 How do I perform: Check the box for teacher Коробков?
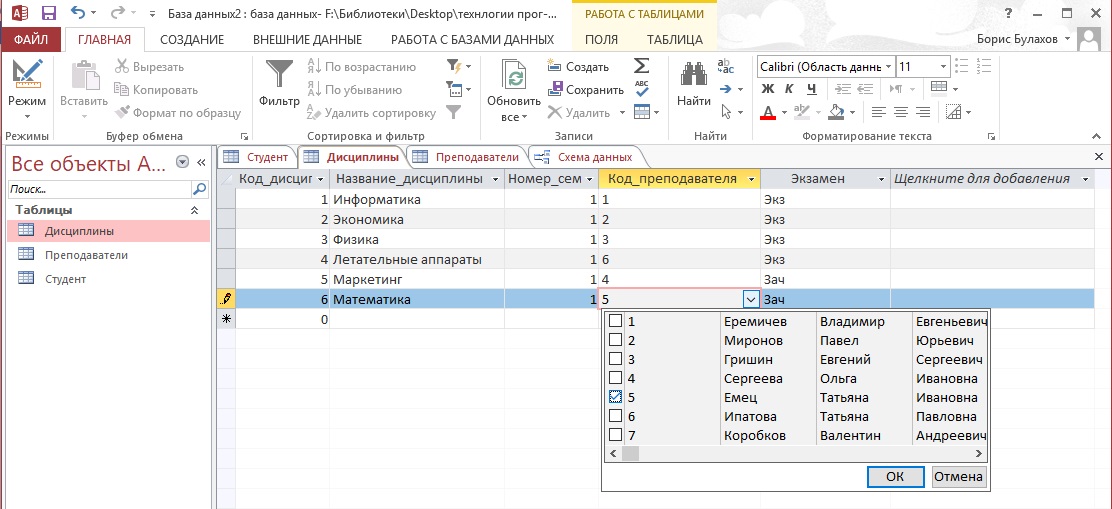click(616, 435)
